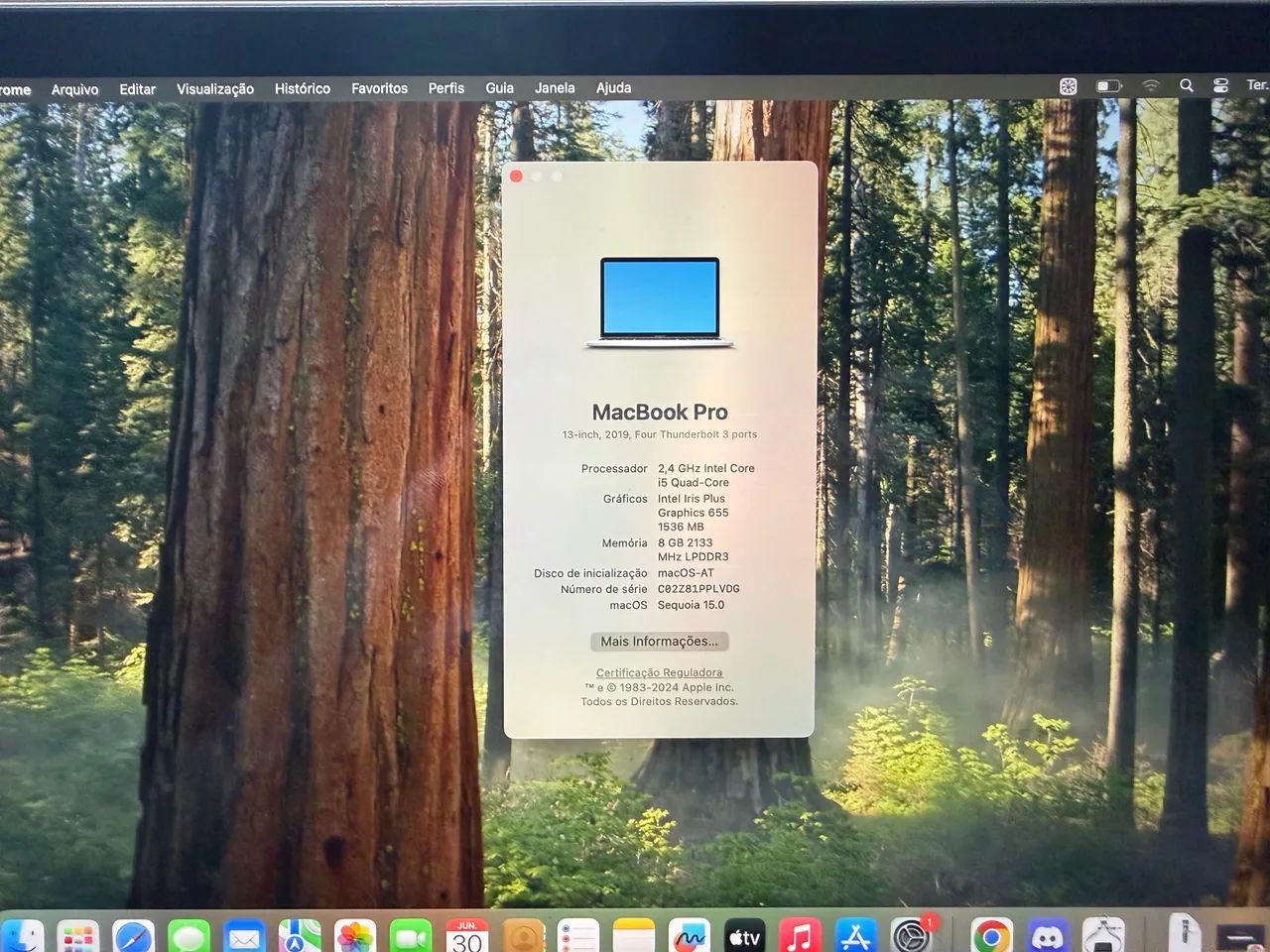Click the Mais Informações button
Image resolution: width=1270 pixels, height=952 pixels.
click(660, 642)
